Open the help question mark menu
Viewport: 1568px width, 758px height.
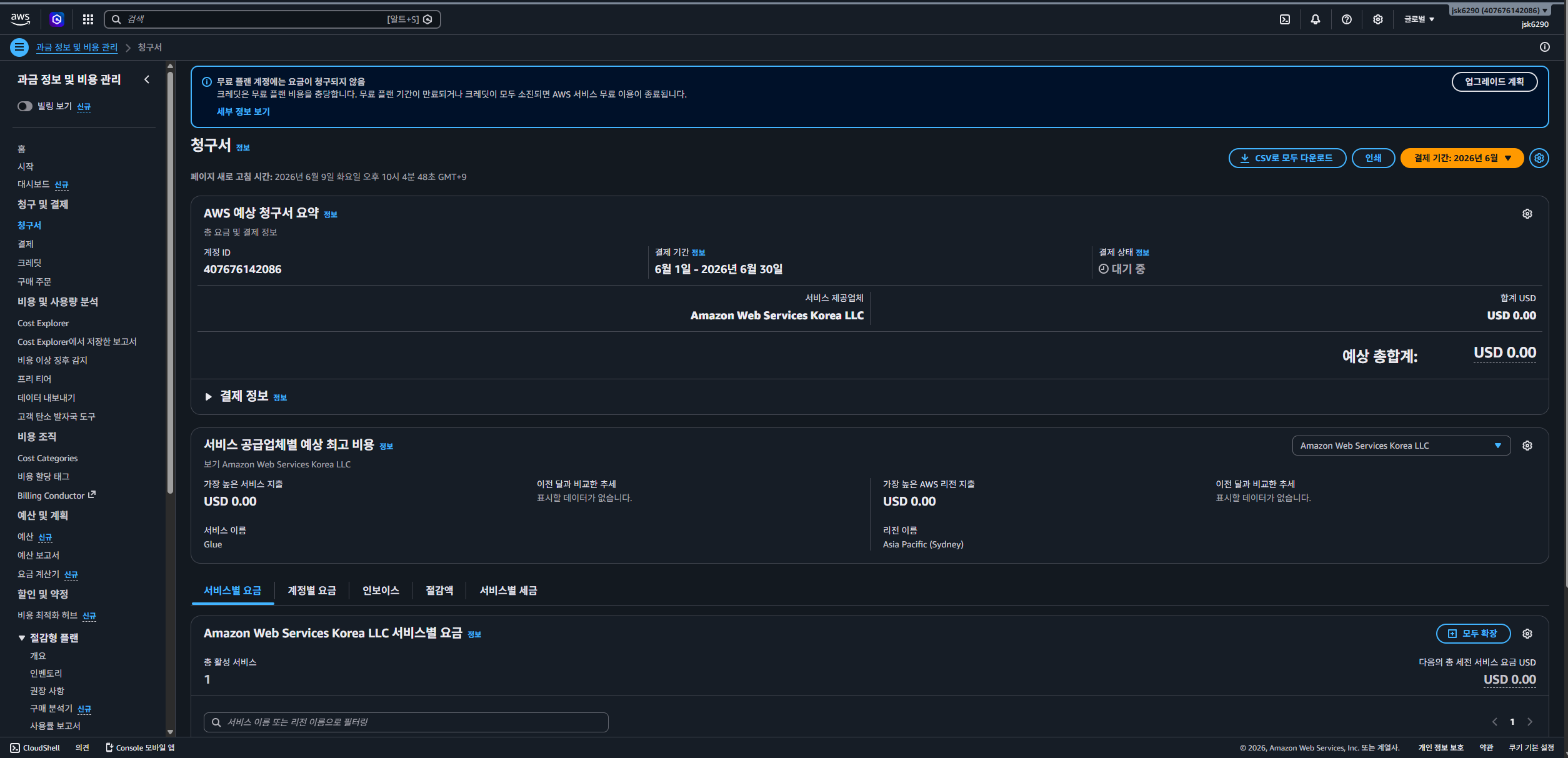(x=1347, y=19)
